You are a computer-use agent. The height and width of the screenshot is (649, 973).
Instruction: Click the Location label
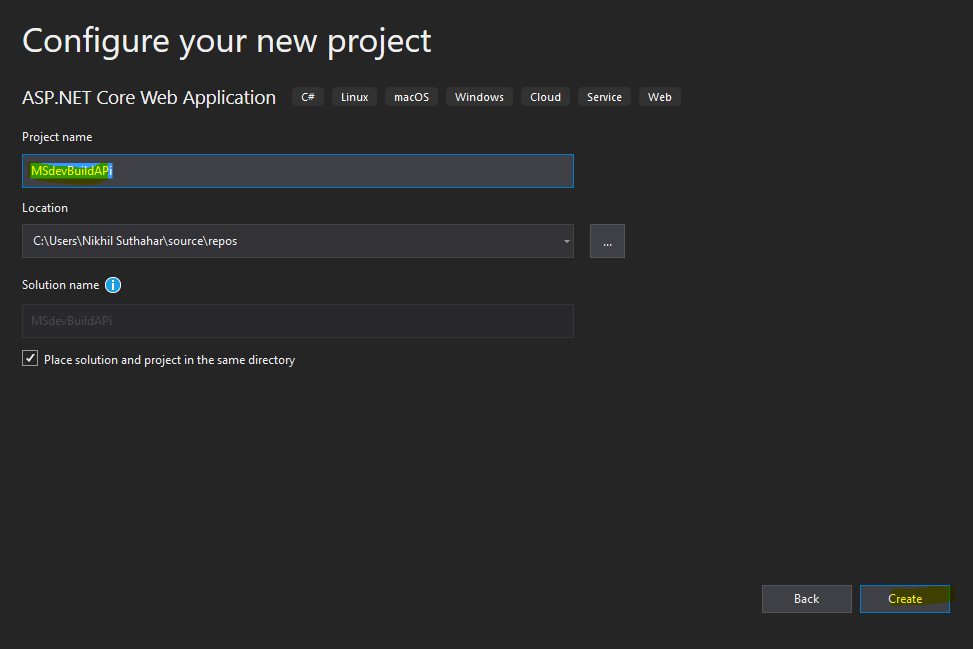(x=45, y=208)
